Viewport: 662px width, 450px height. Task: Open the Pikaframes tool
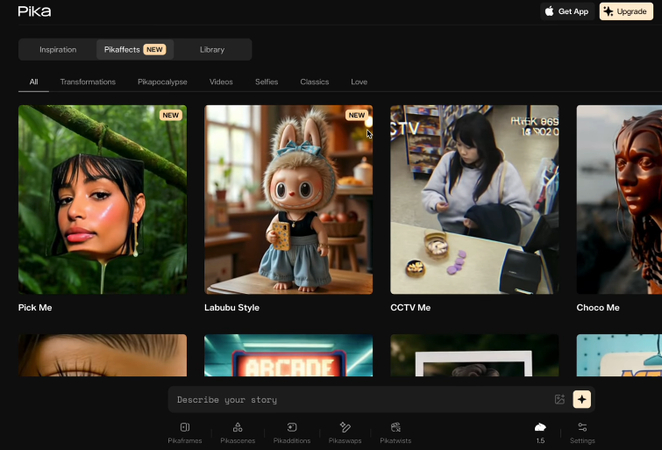coord(184,432)
